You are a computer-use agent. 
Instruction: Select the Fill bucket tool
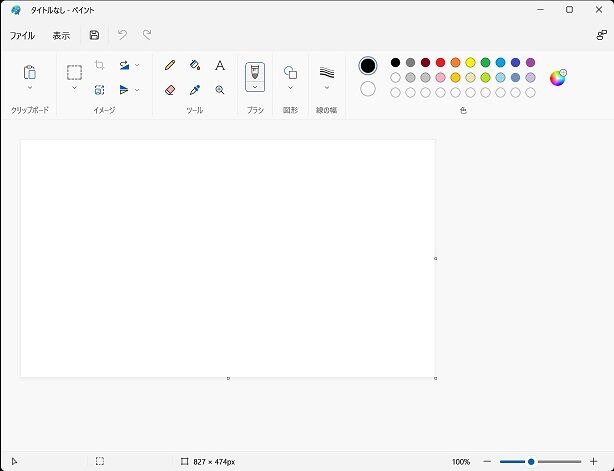[195, 65]
